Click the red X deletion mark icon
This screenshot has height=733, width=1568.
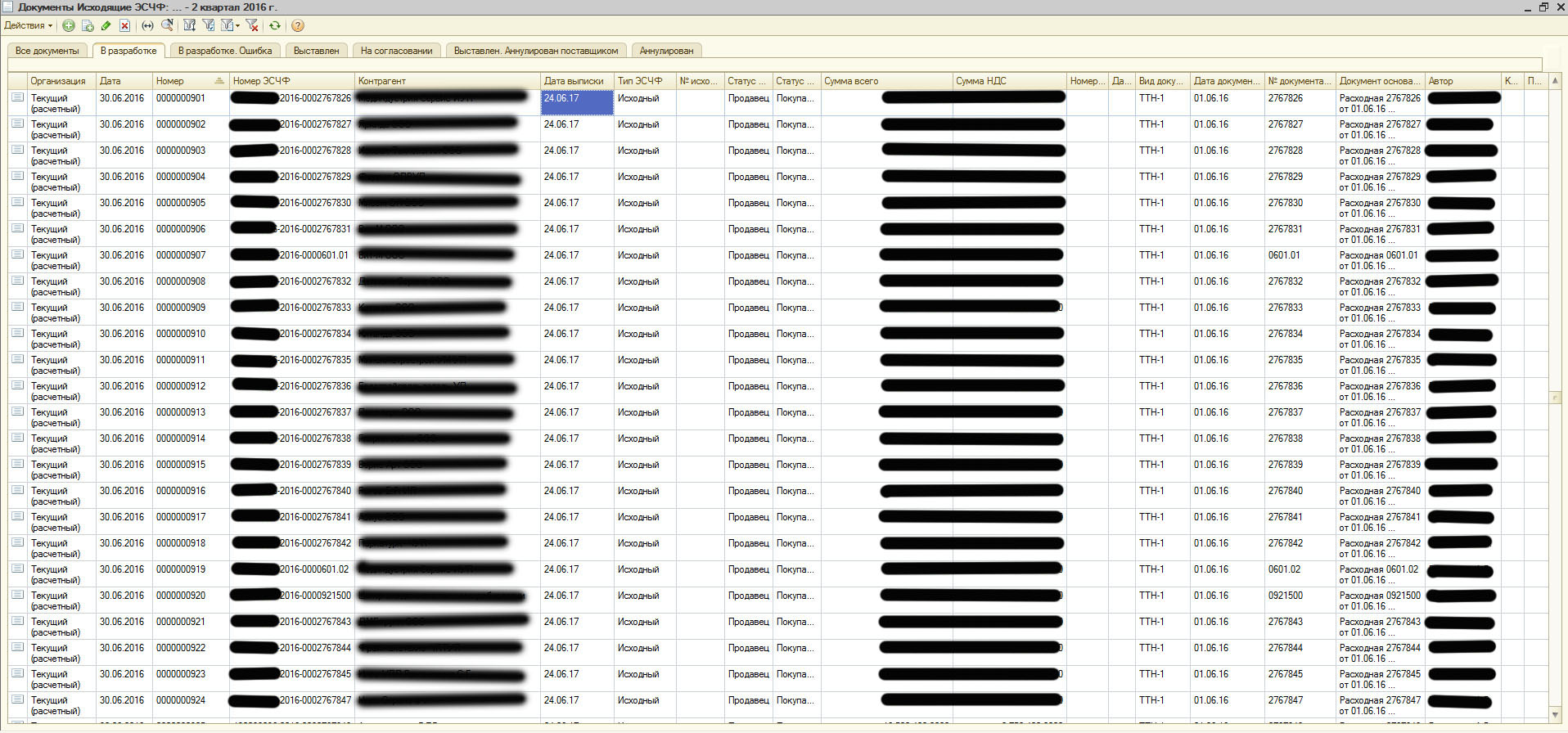click(x=125, y=25)
